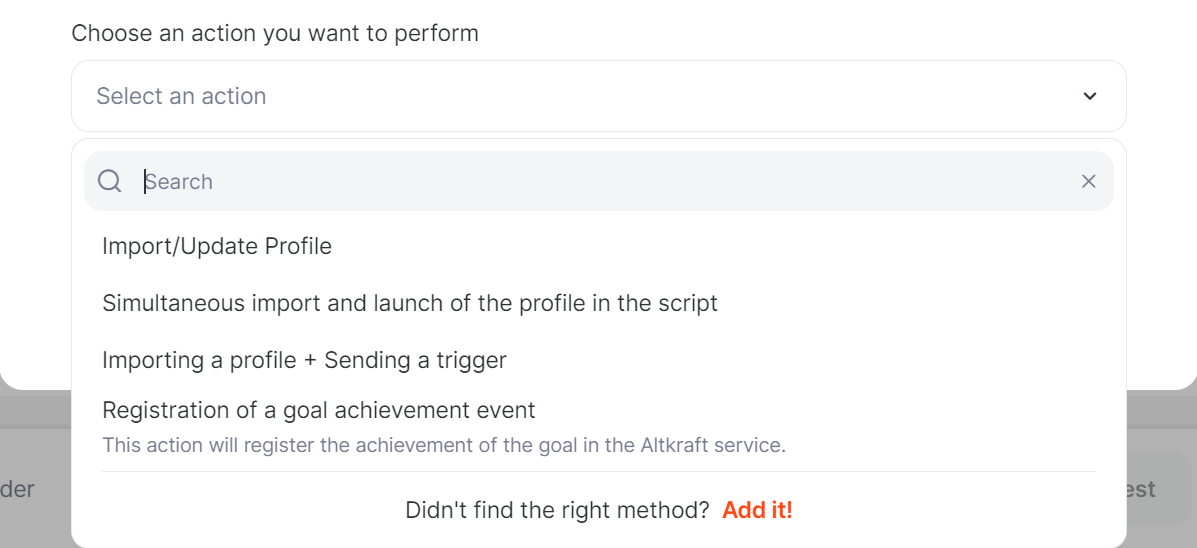Screen dimensions: 1197x548
Task: Pick 'Importing a profile + Sending a trigger'
Action: tap(598, 359)
